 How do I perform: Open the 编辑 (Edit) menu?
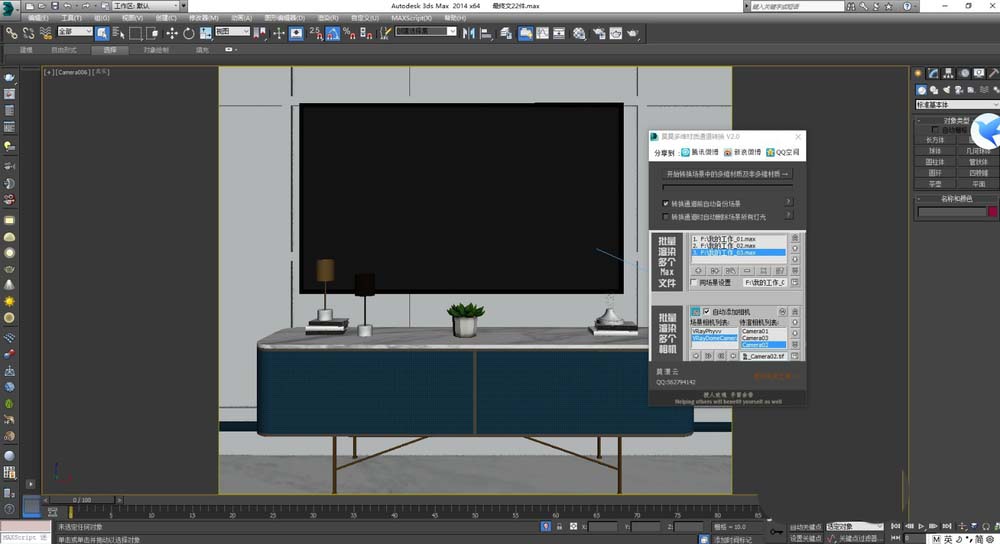(38, 18)
